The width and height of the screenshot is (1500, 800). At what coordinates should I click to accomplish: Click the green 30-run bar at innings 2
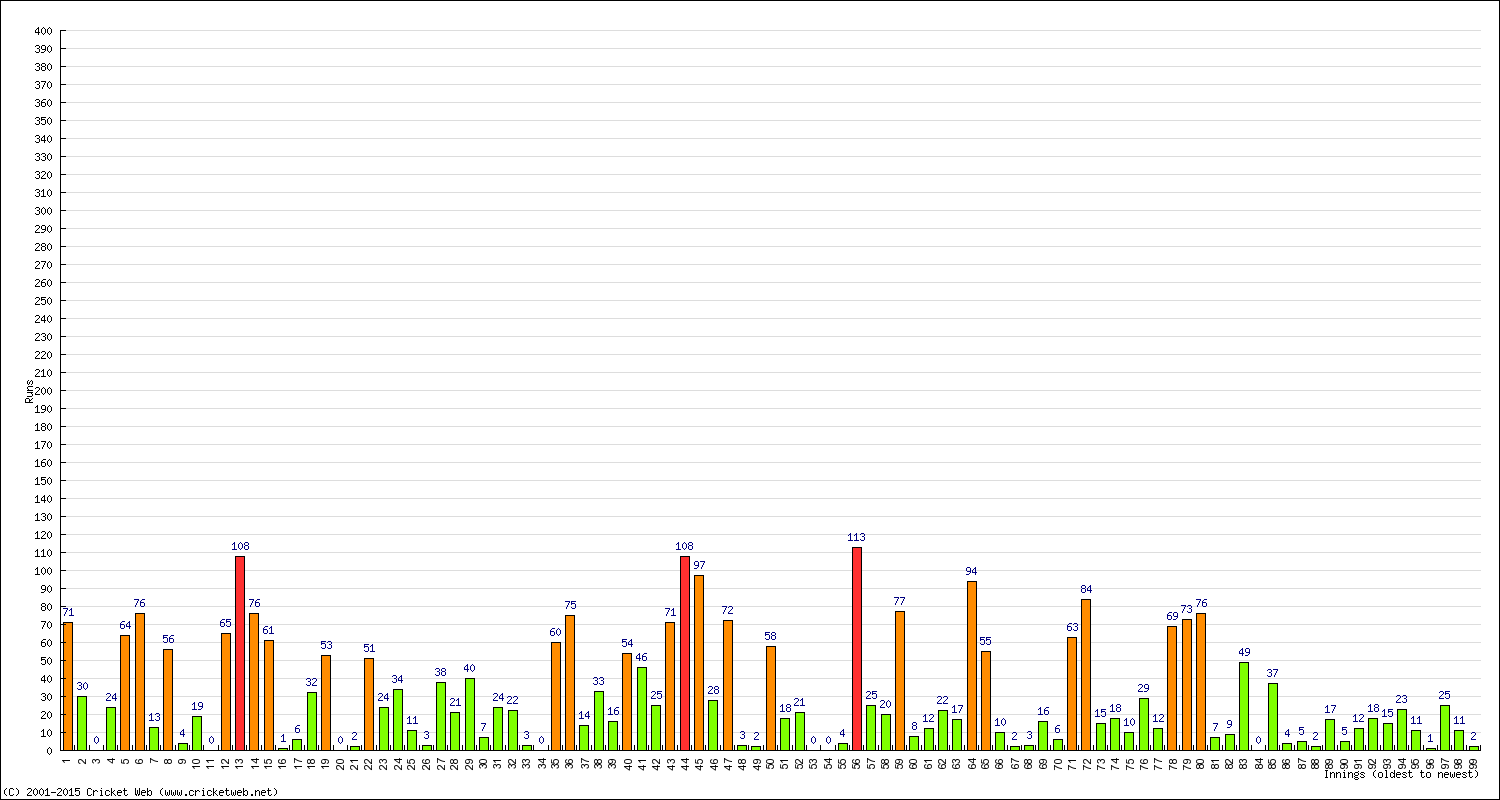(x=82, y=723)
